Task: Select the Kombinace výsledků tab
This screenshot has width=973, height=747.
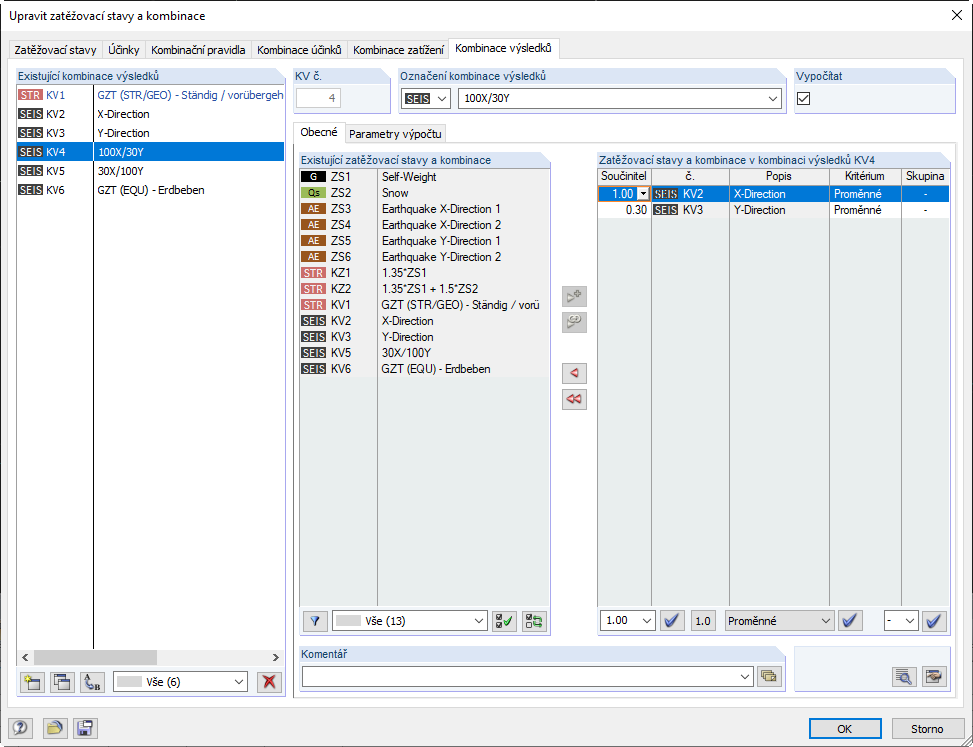Action: (x=503, y=48)
